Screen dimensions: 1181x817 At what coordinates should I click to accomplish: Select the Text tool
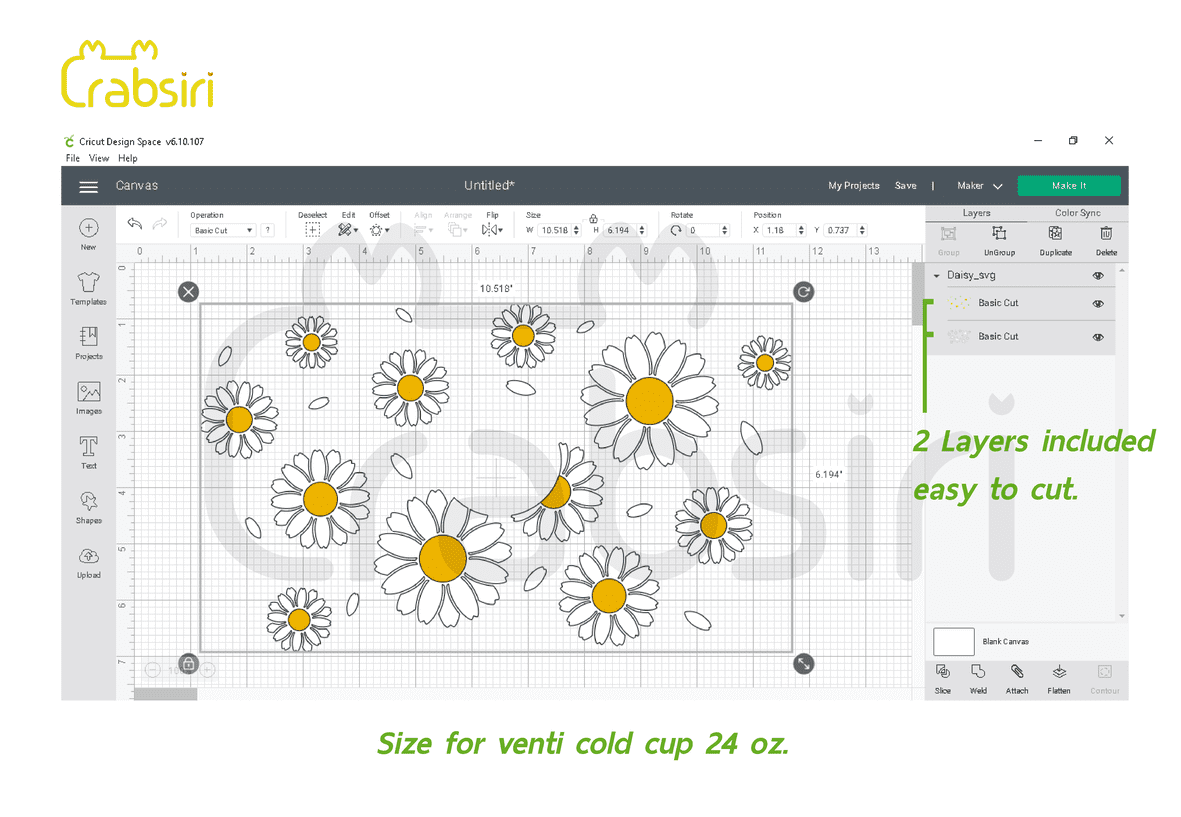(x=88, y=450)
